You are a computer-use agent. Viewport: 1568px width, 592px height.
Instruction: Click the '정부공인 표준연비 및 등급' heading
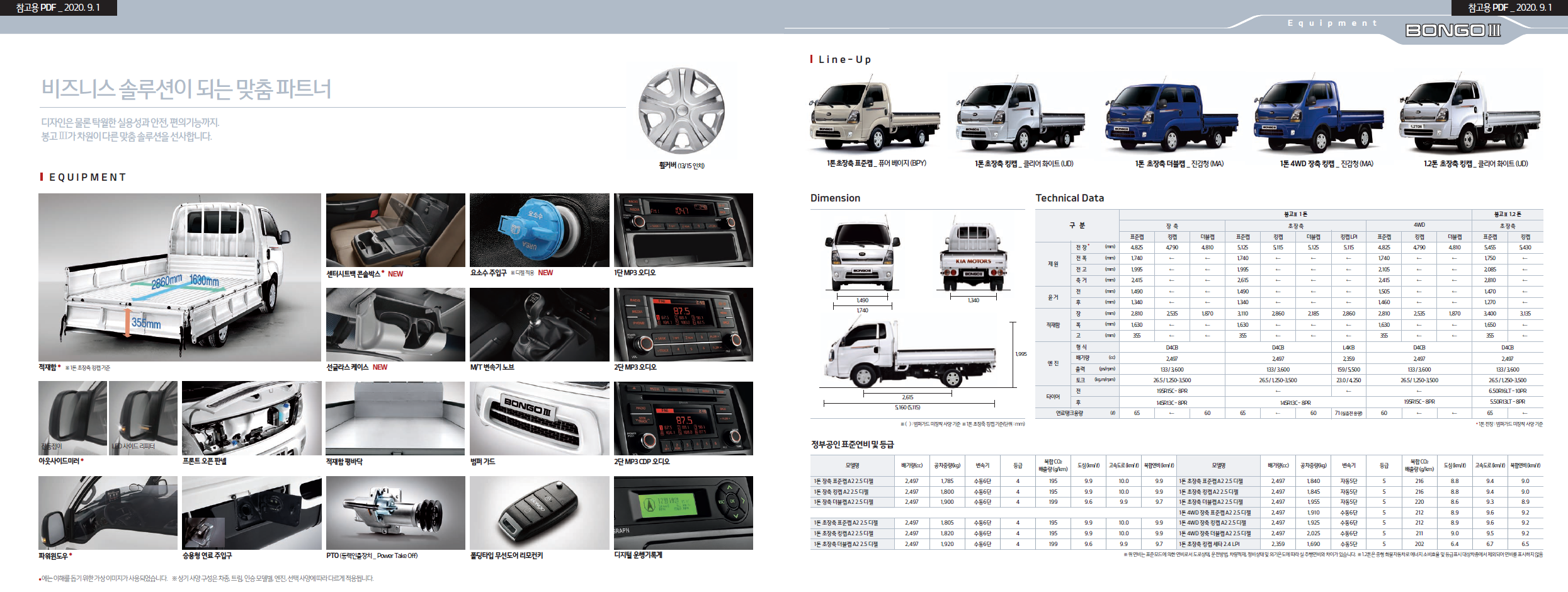(x=852, y=445)
